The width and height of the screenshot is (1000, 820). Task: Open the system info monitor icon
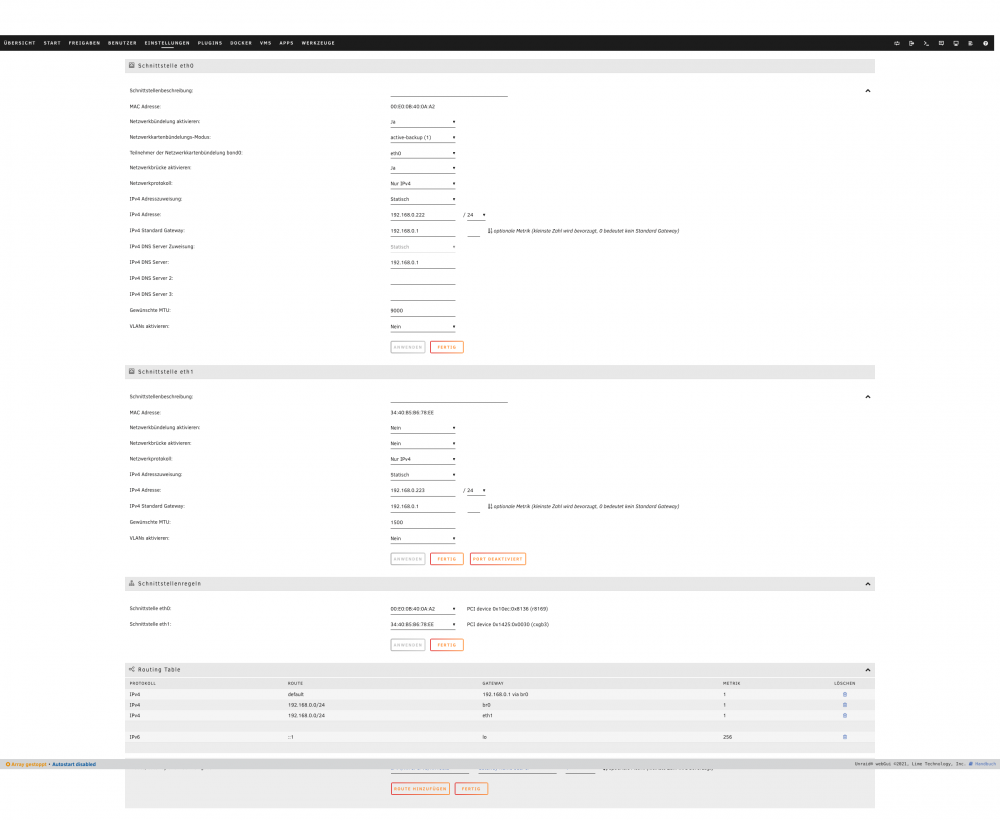tap(956, 43)
